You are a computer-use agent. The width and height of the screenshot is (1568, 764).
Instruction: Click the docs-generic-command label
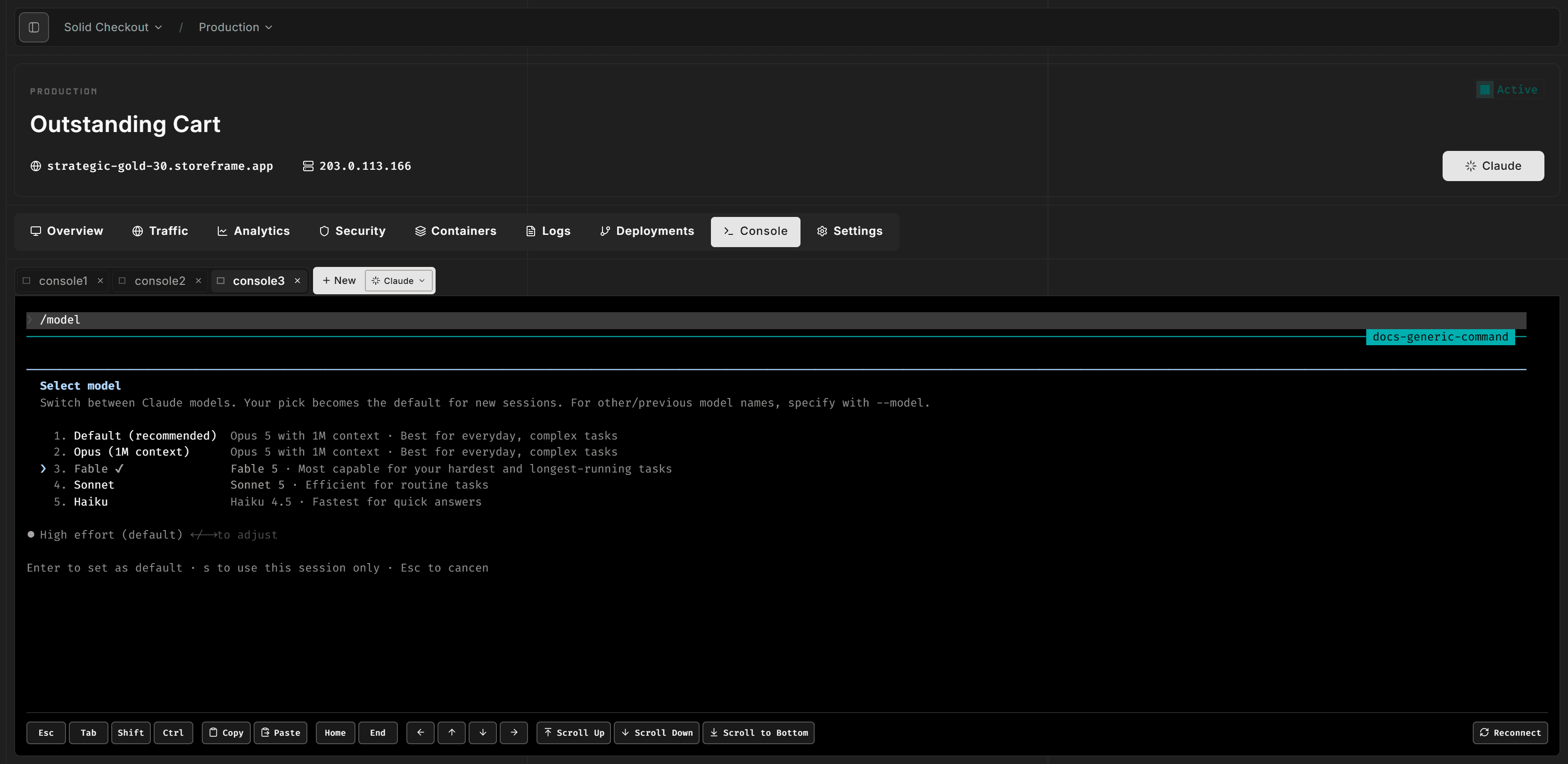1440,337
